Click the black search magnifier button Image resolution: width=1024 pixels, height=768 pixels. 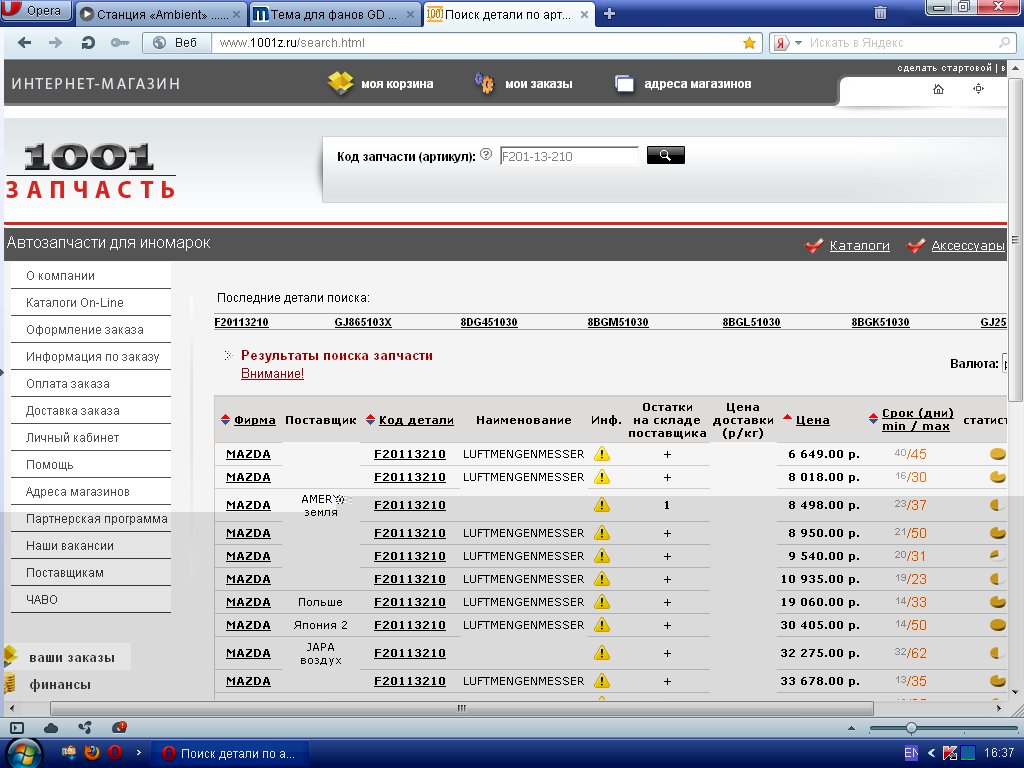tap(665, 155)
